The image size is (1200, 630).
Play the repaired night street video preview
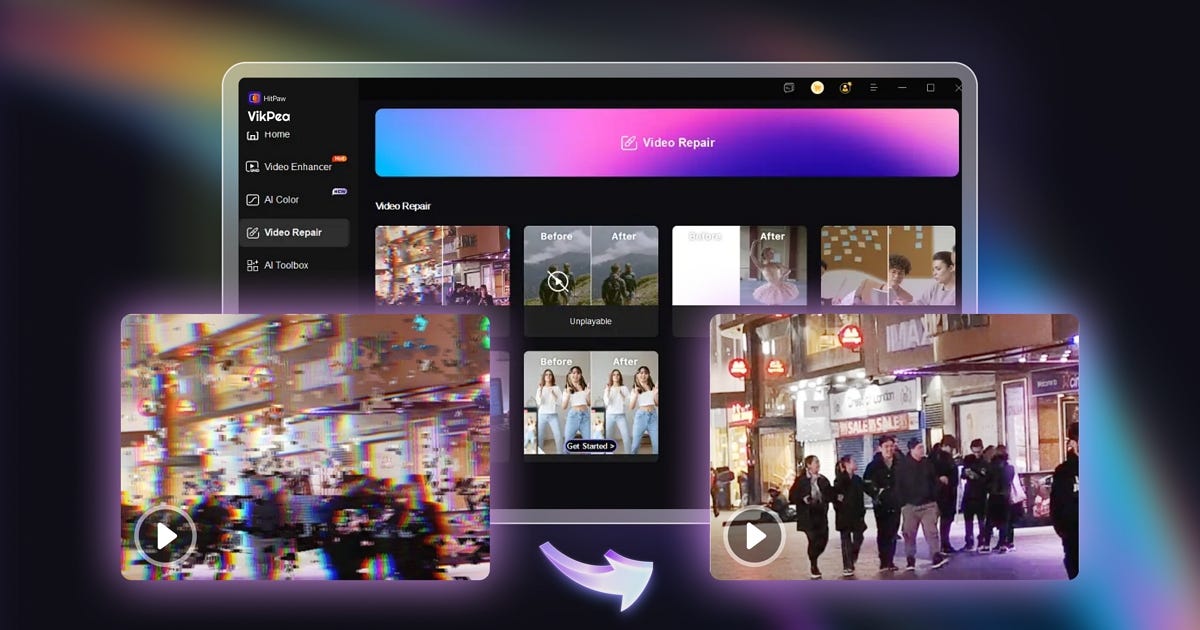click(754, 537)
